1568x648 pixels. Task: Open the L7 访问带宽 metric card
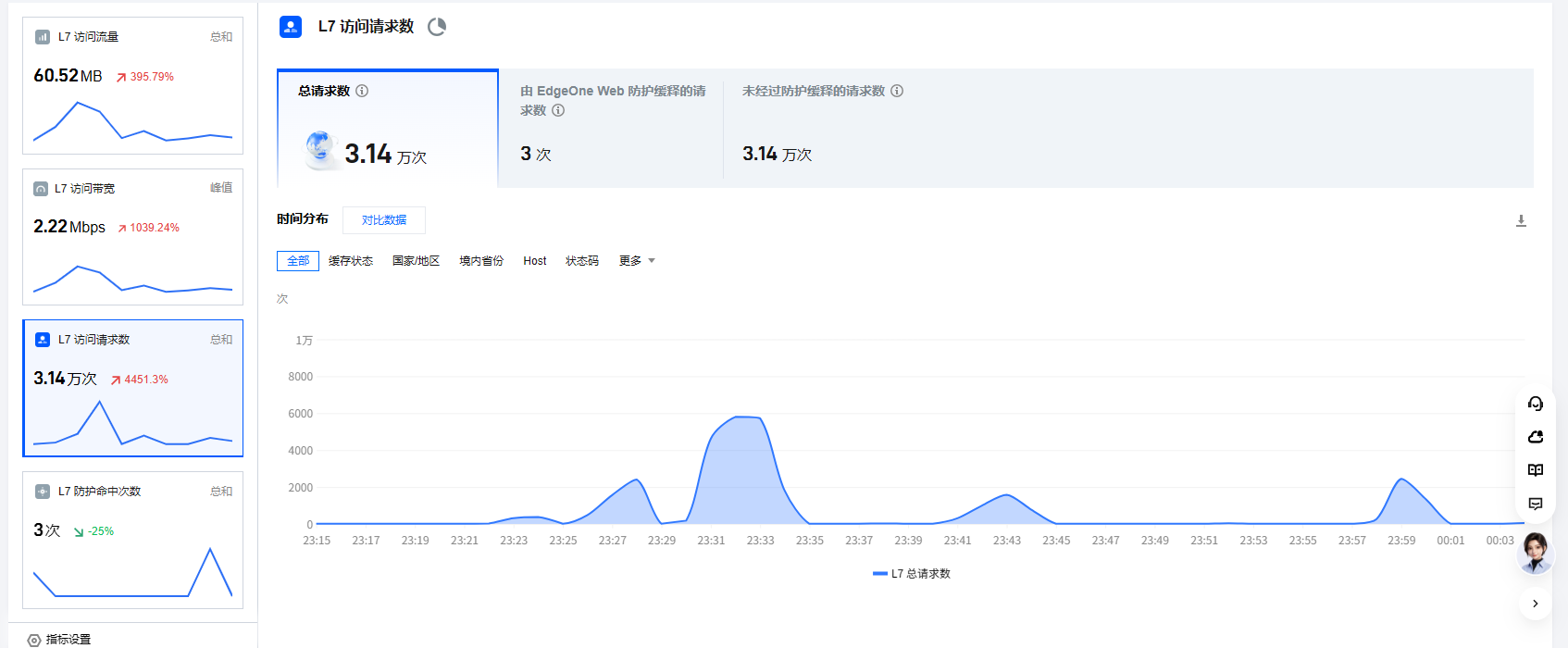(133, 237)
